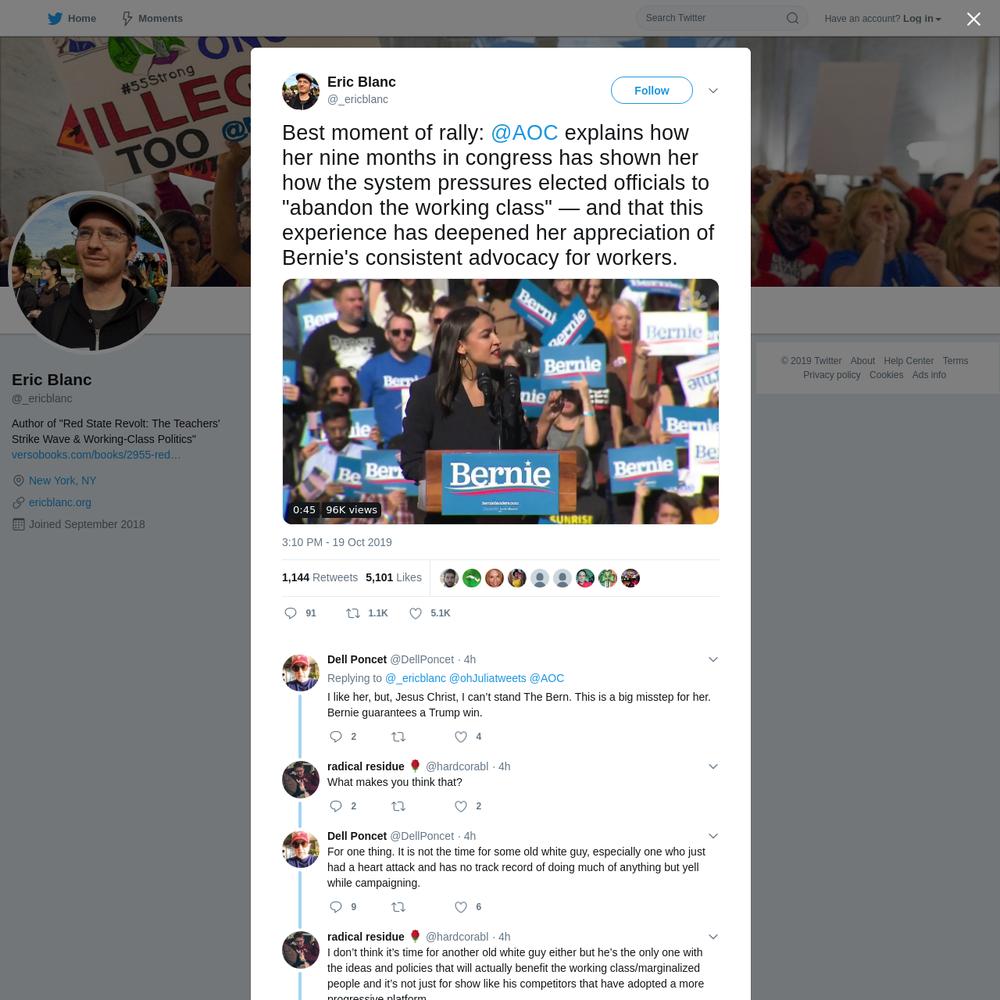Expand chevron menu on Dell Poncet's first reply
Image resolution: width=1000 pixels, height=1000 pixels.
coord(713,659)
